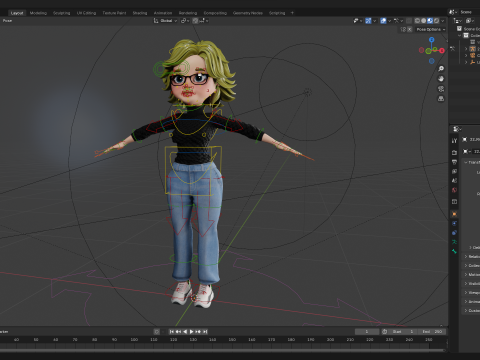Image resolution: width=480 pixels, height=360 pixels.
Task: Select rendered viewport shading
Action: tap(436, 21)
